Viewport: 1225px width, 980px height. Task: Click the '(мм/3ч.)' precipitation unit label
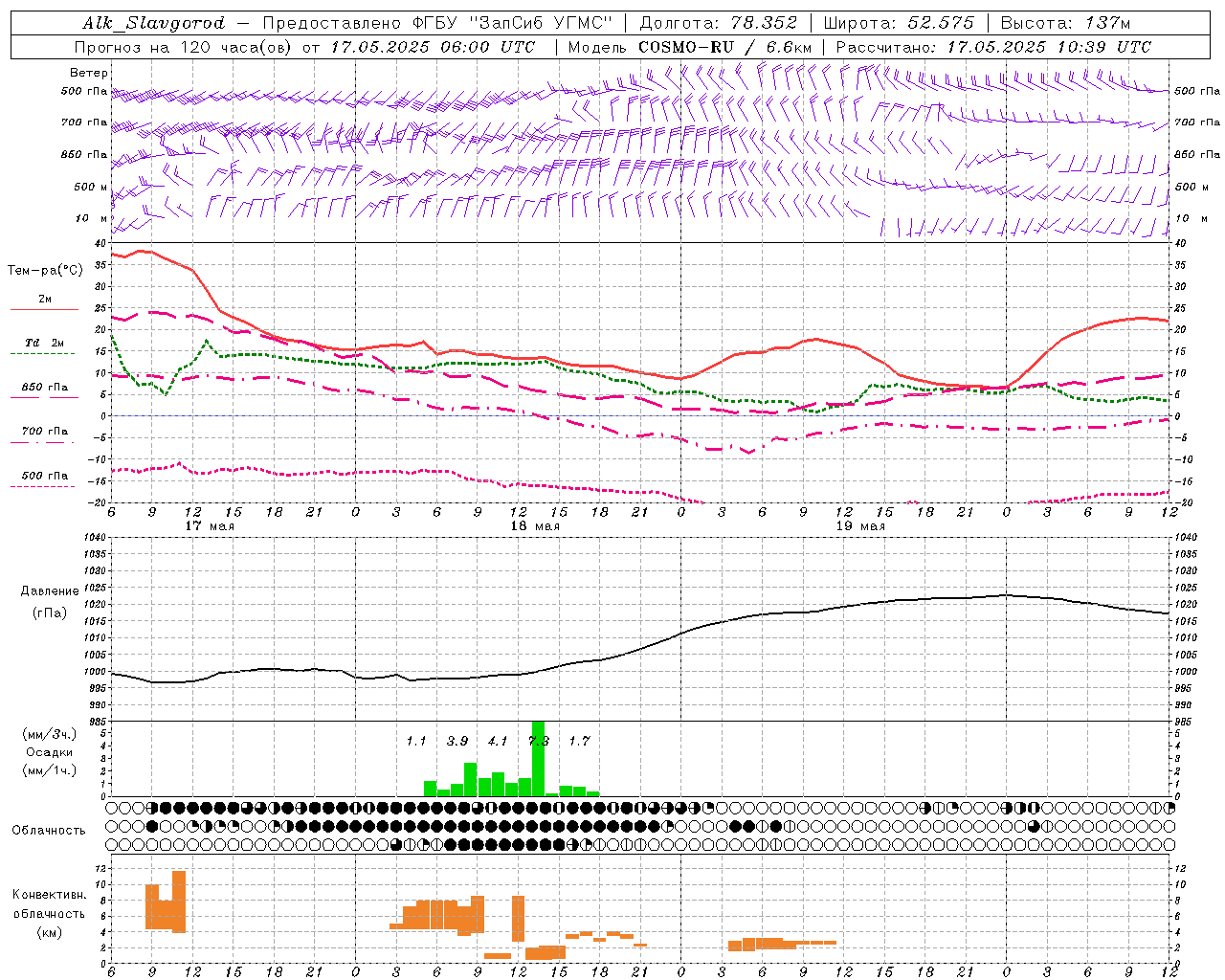tap(49, 734)
